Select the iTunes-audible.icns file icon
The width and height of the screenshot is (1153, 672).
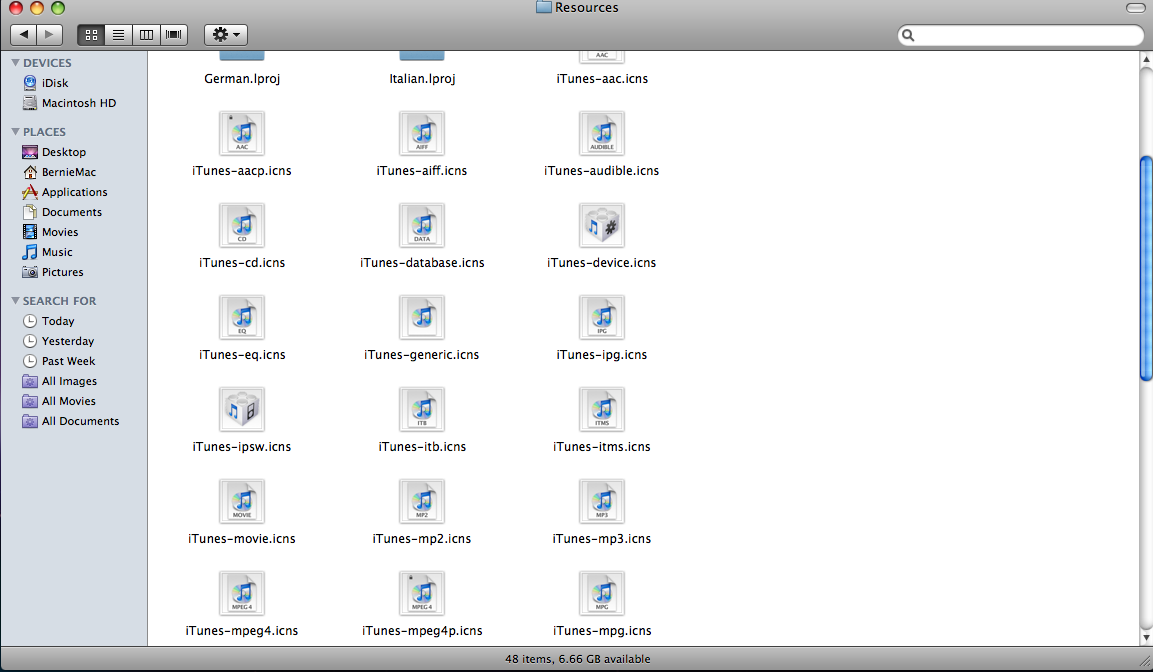point(602,133)
